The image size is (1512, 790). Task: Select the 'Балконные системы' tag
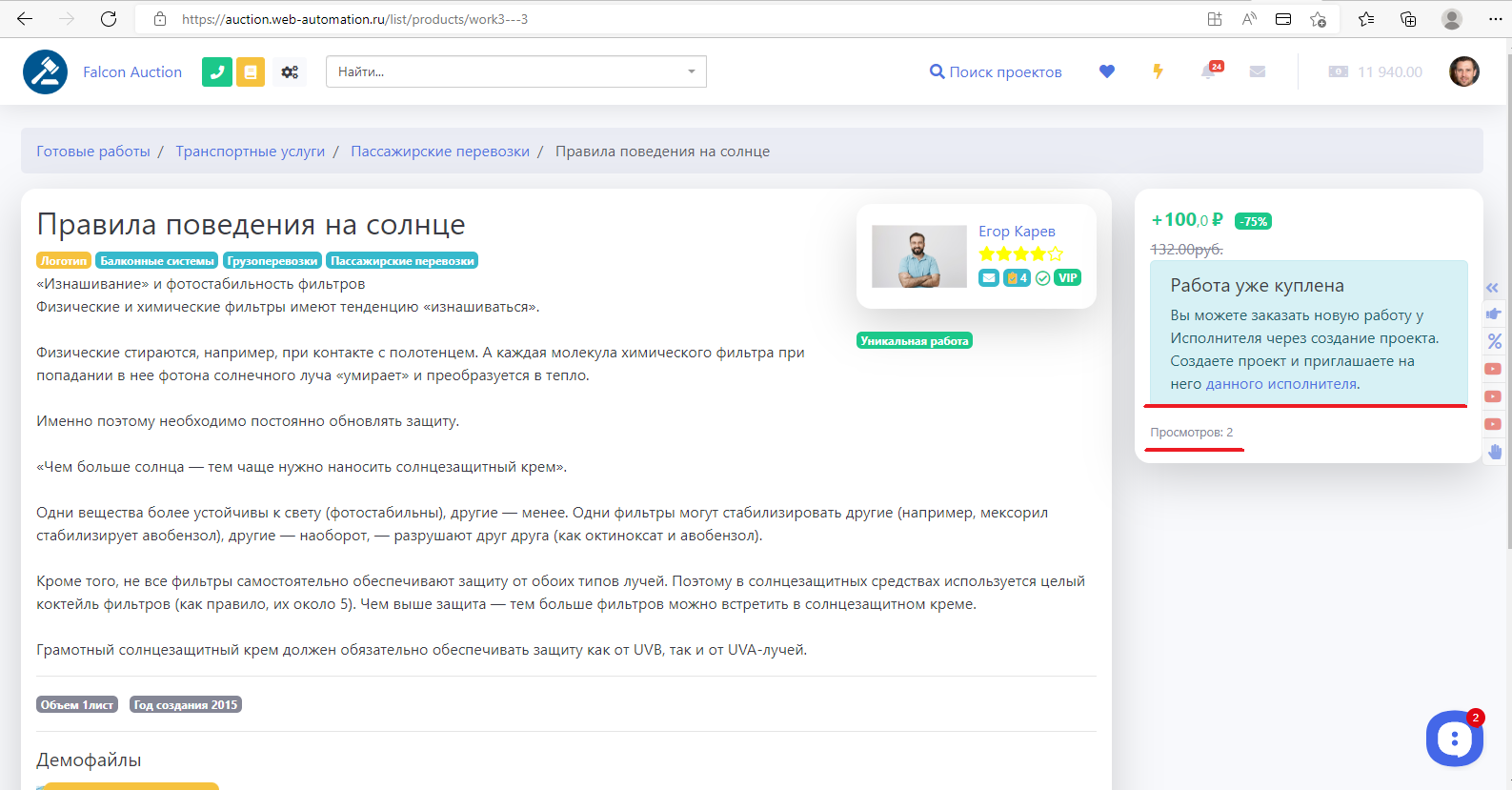click(x=157, y=261)
